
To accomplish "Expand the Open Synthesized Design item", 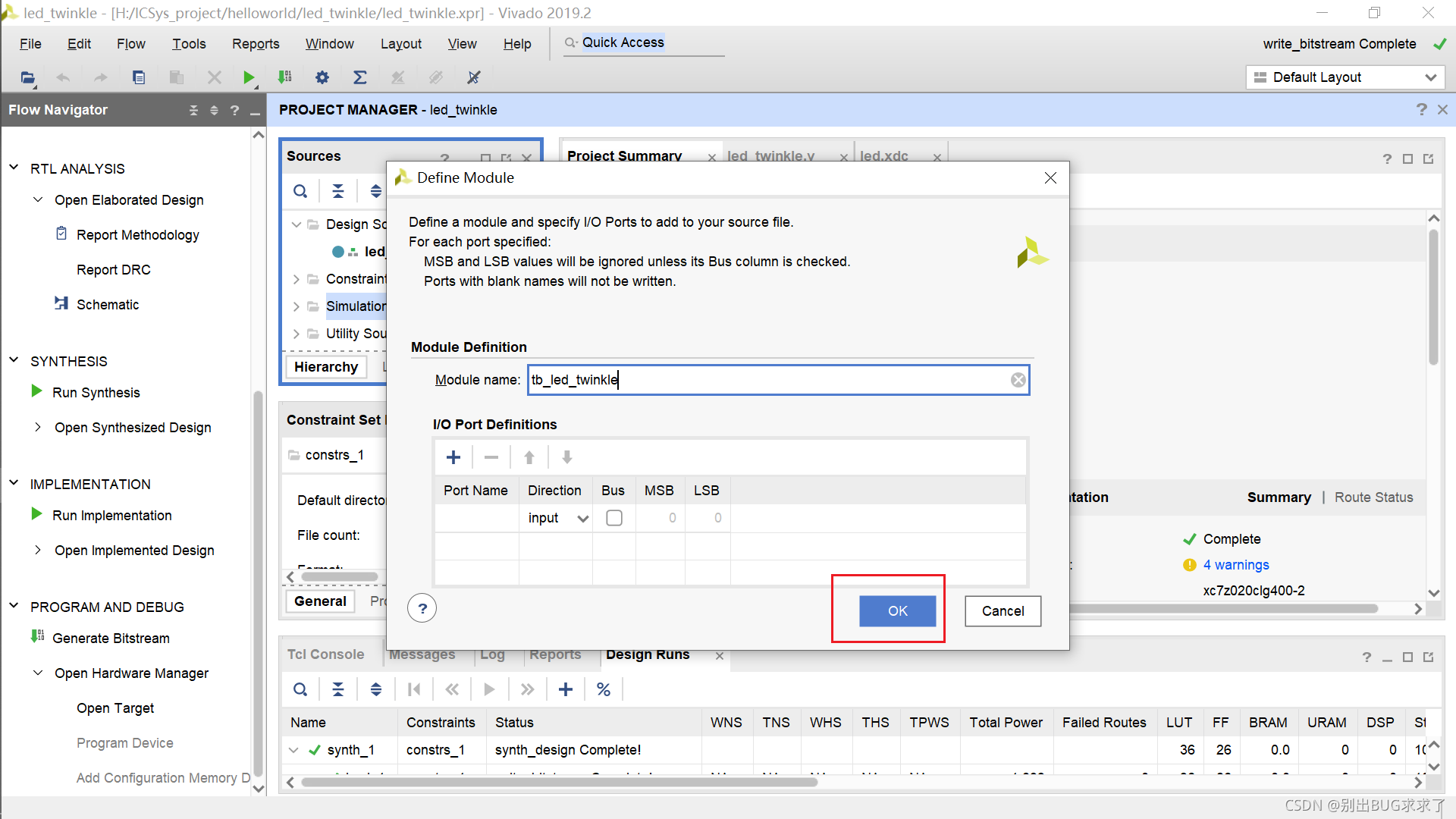I will tap(38, 428).
